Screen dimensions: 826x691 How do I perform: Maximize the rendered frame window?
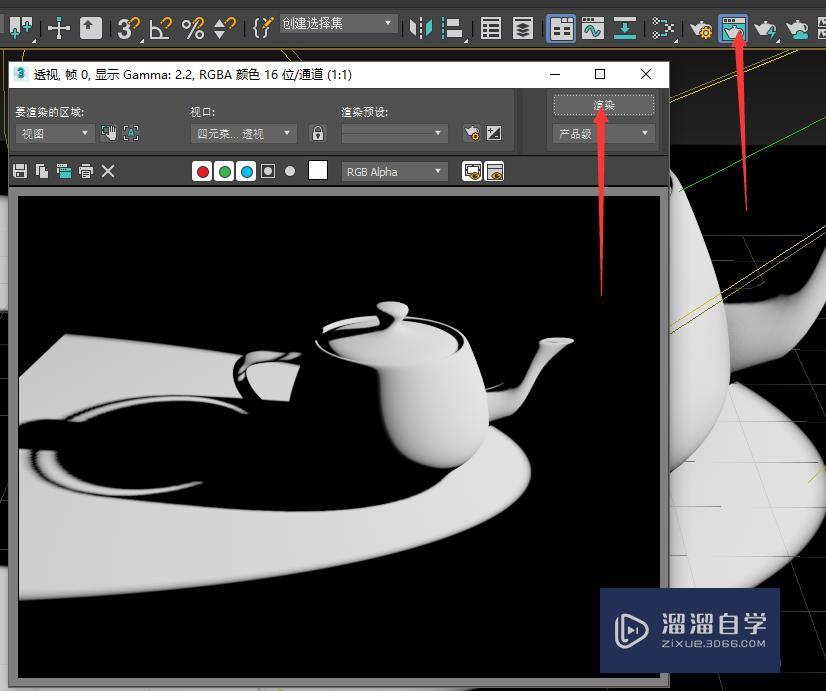599,74
